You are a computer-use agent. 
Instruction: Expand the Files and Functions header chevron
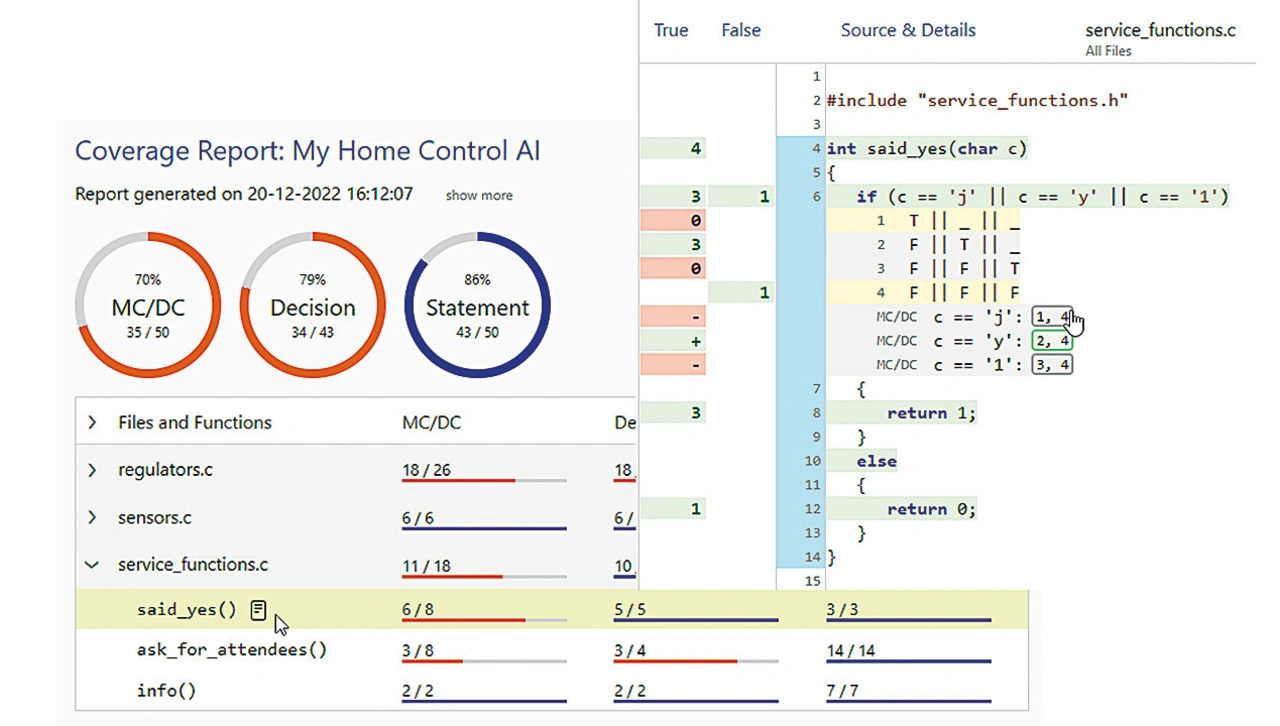92,423
